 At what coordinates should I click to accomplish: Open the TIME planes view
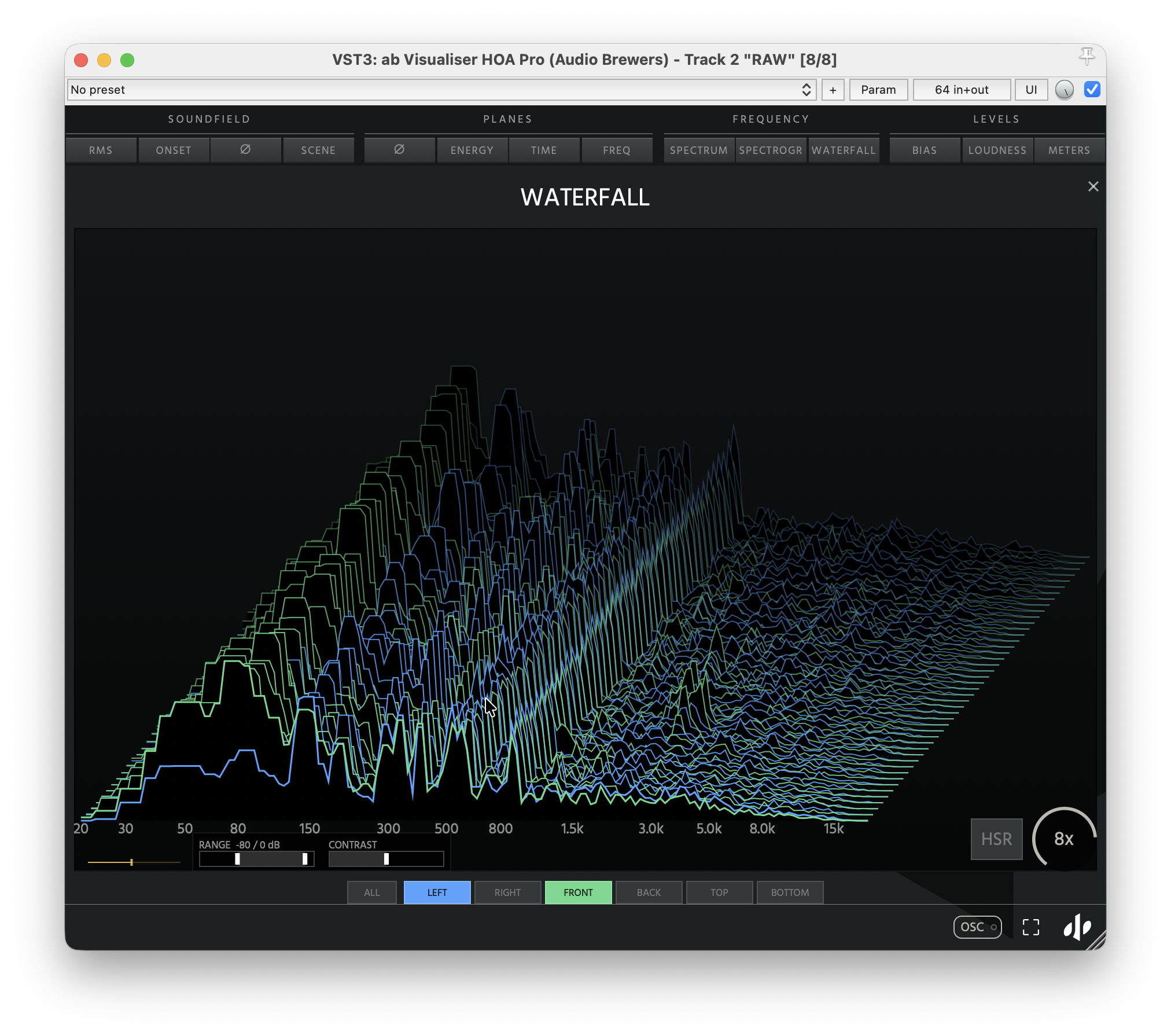point(544,150)
